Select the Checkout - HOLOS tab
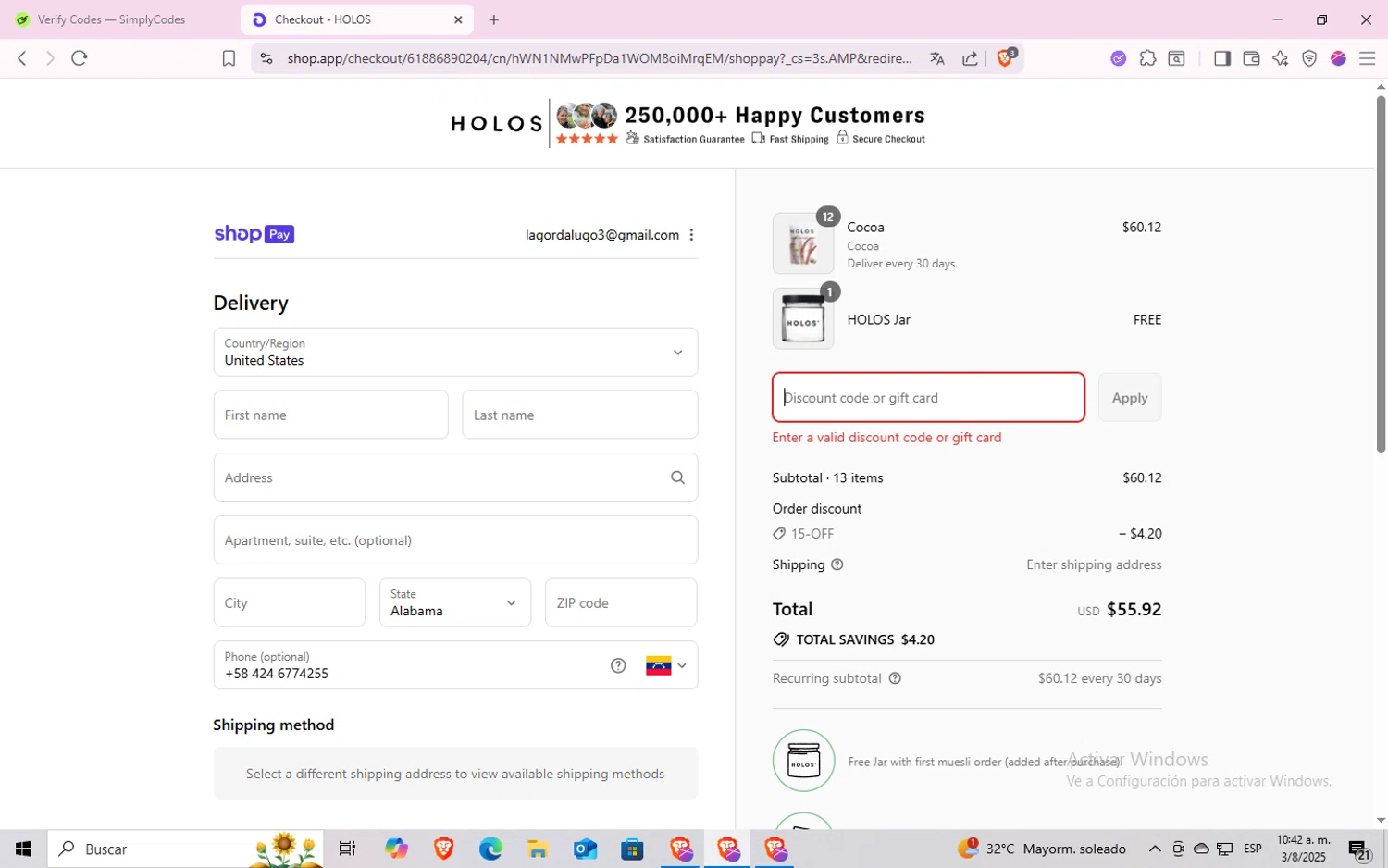This screenshot has height=868, width=1388. click(356, 19)
